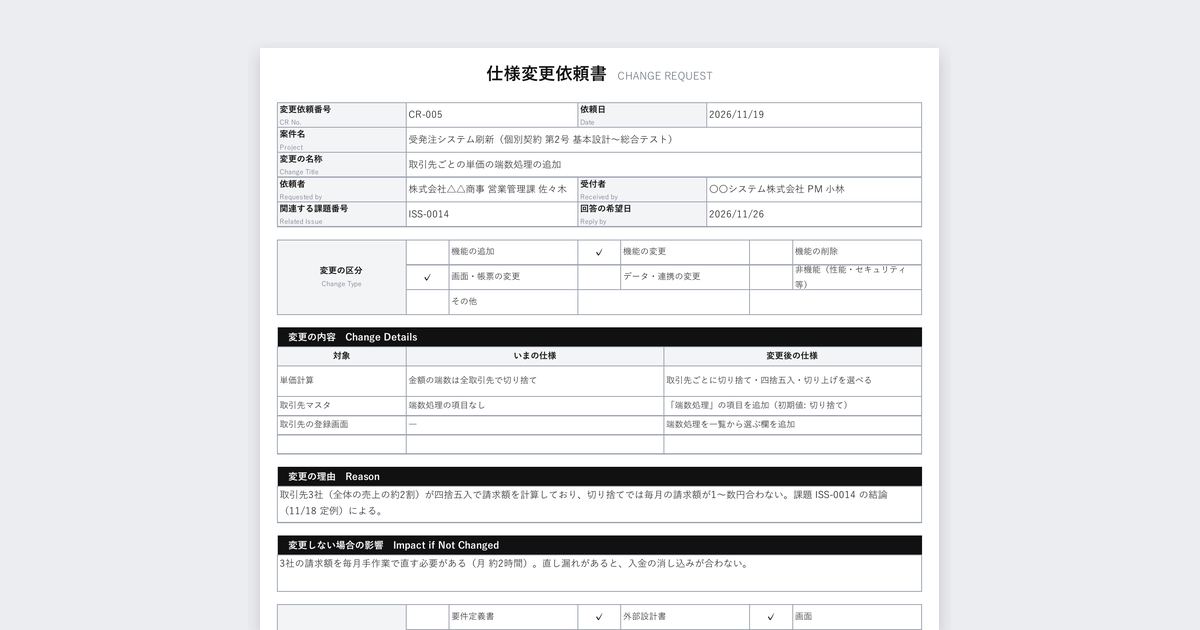Tick the checkbox beside 要件定義書
This screenshot has height=630, width=1200.
[427, 617]
